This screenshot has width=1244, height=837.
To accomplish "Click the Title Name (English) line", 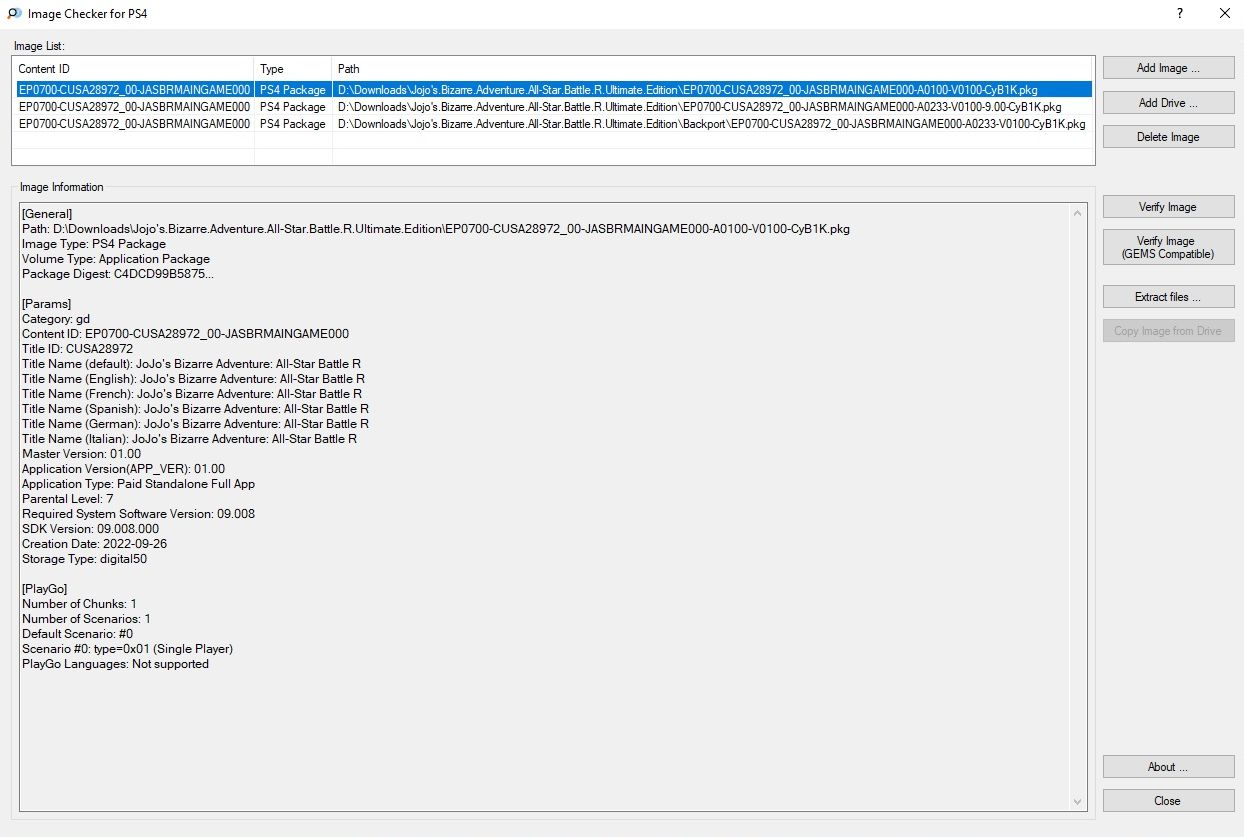I will 193,379.
